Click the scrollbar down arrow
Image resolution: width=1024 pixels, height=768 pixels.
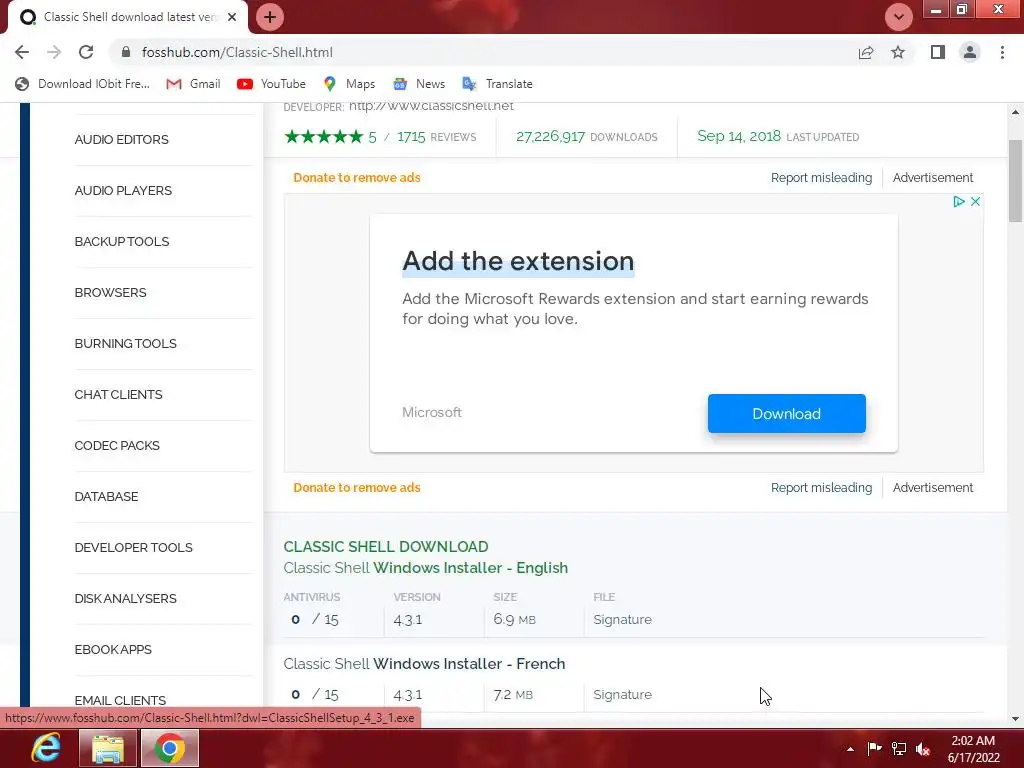tap(1016, 719)
